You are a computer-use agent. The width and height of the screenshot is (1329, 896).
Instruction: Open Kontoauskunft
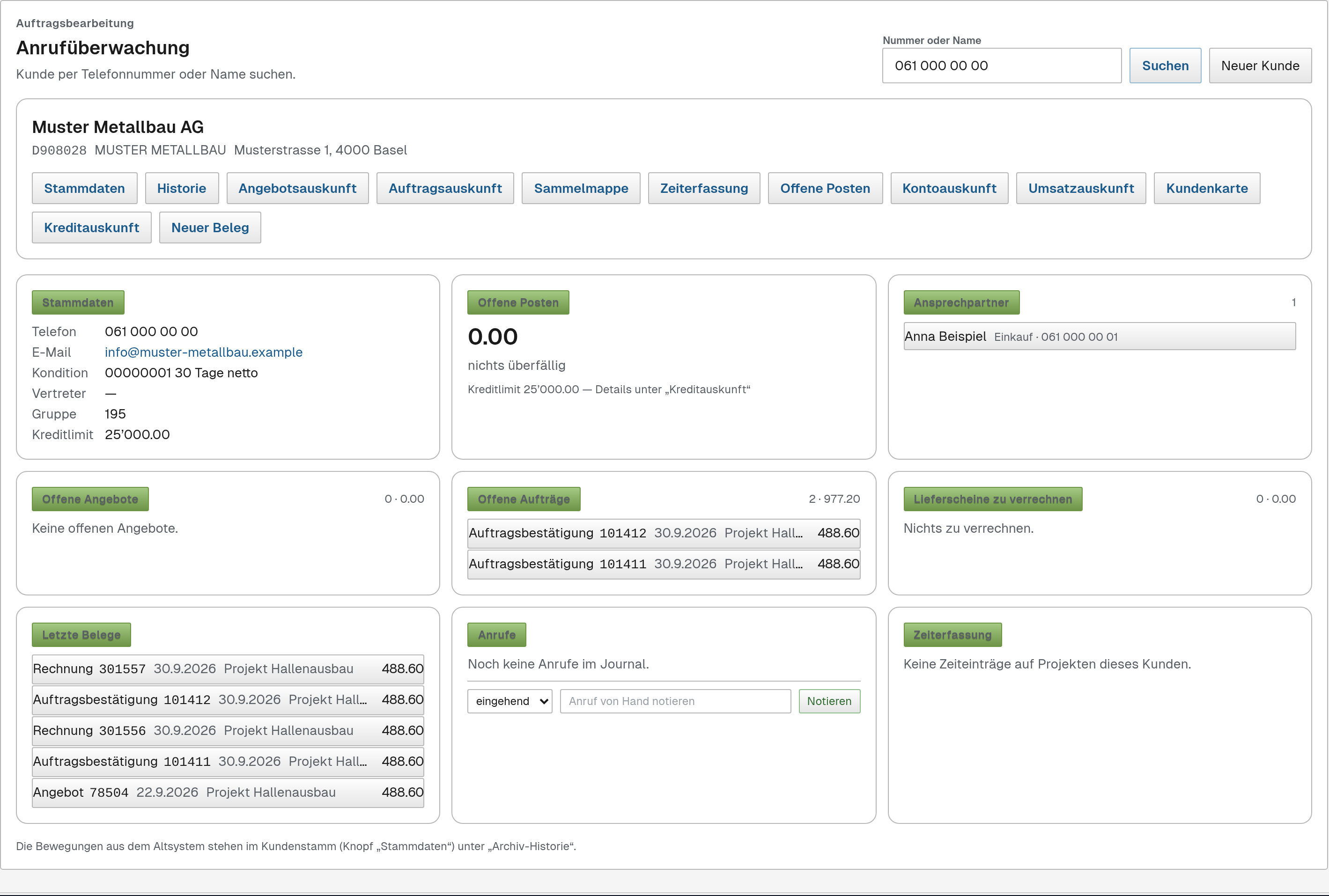949,188
